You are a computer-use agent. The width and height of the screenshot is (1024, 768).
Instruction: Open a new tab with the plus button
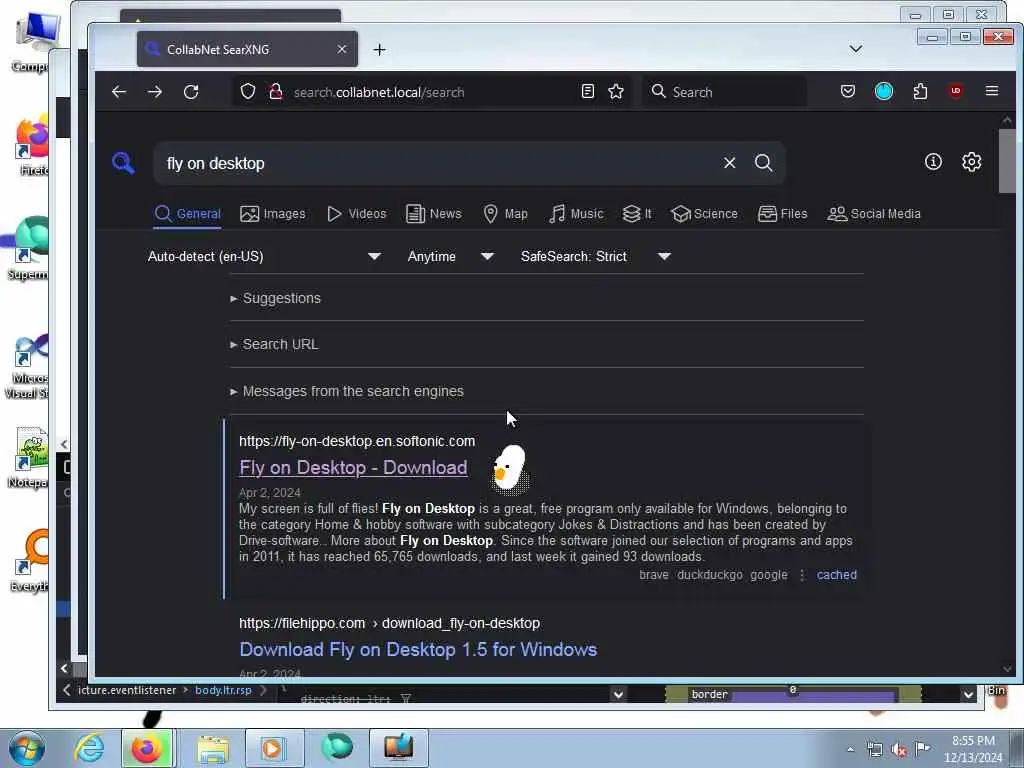click(x=379, y=50)
